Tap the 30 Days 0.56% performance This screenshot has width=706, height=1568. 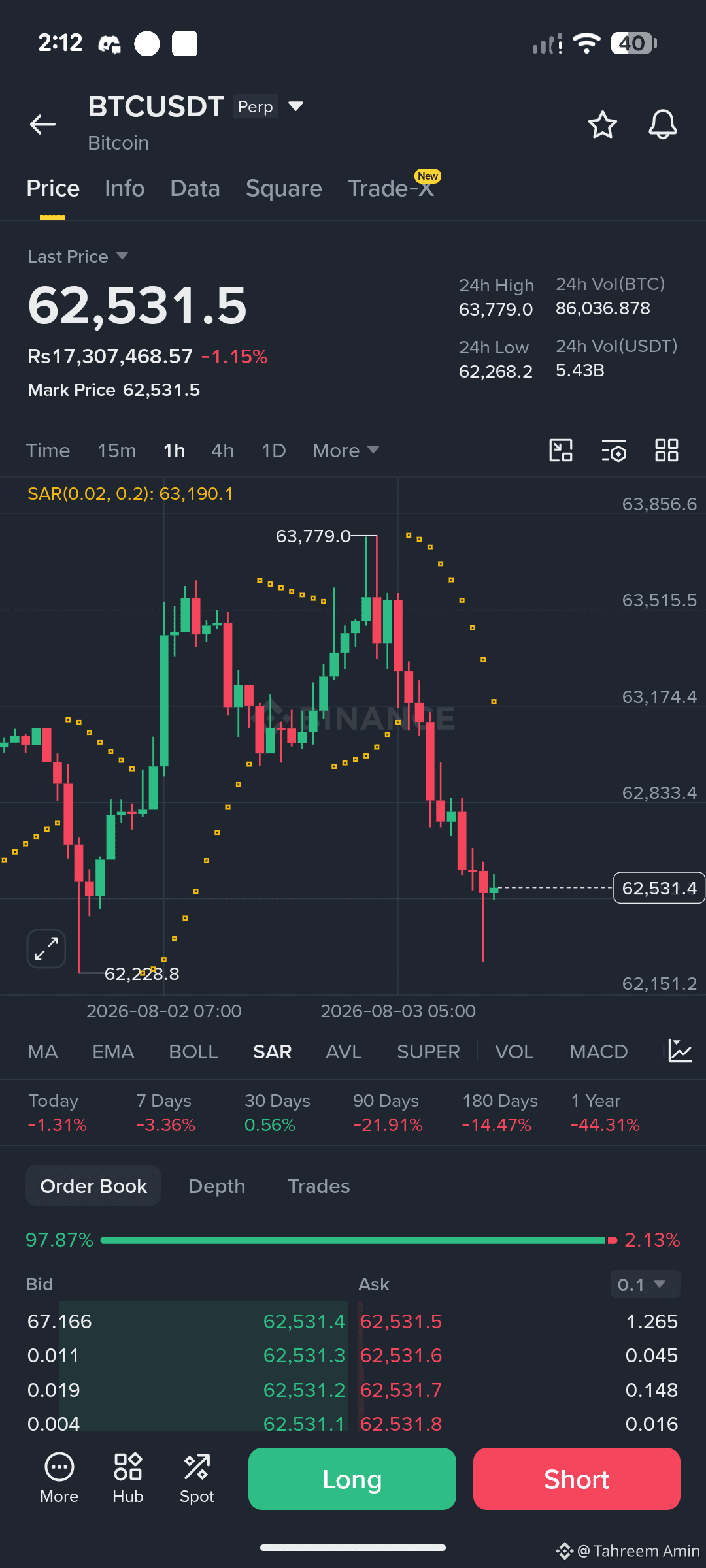coord(277,1113)
